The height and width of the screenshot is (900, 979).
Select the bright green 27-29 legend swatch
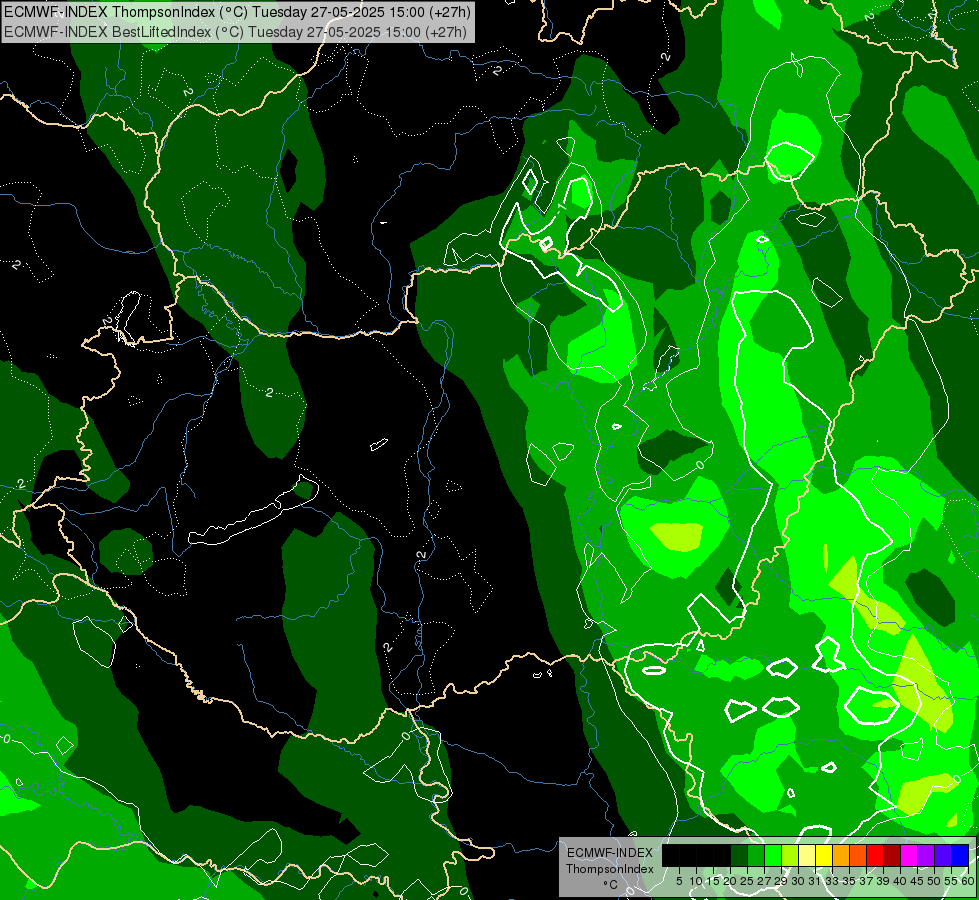(773, 855)
